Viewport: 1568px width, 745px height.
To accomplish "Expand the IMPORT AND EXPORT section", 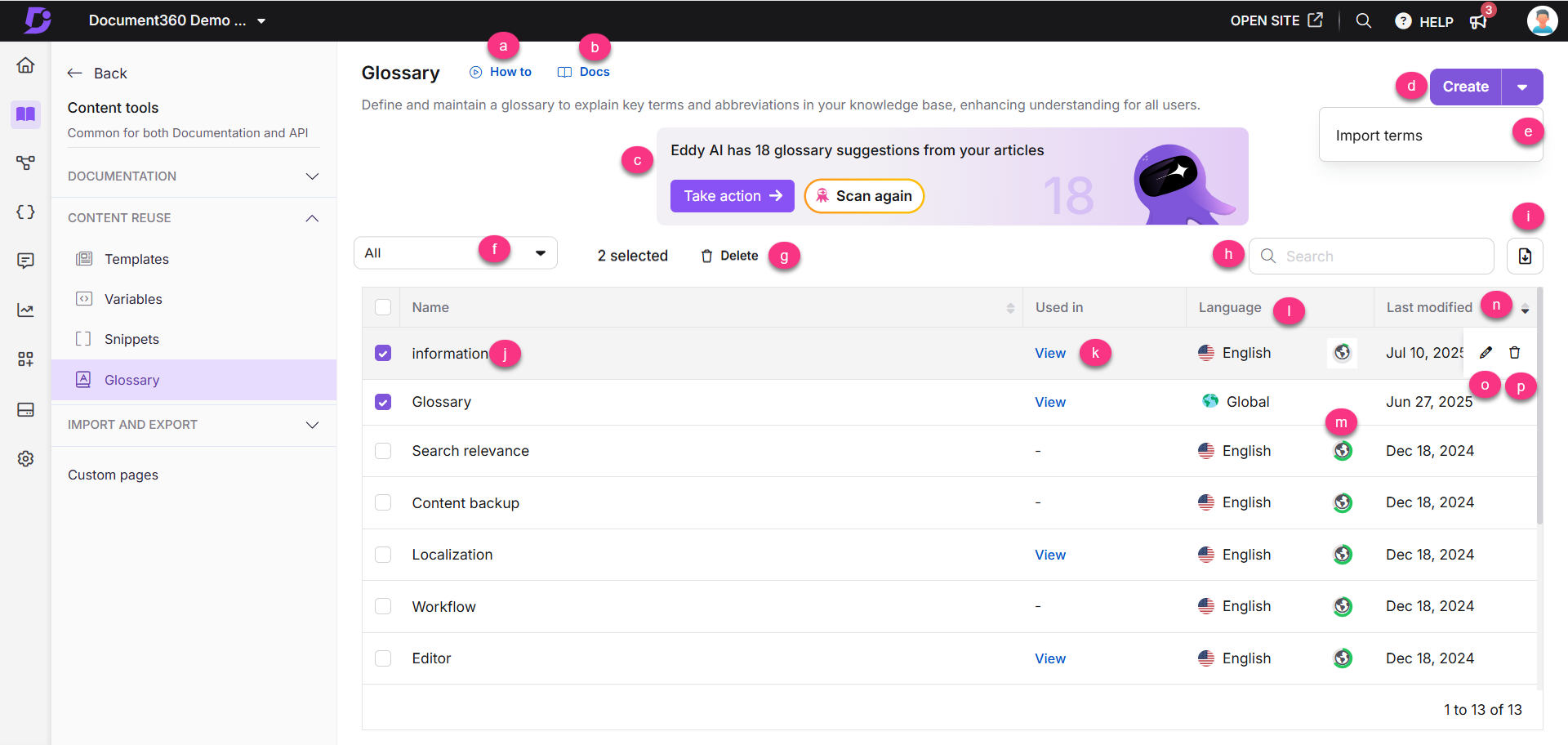I will pyautogui.click(x=194, y=425).
